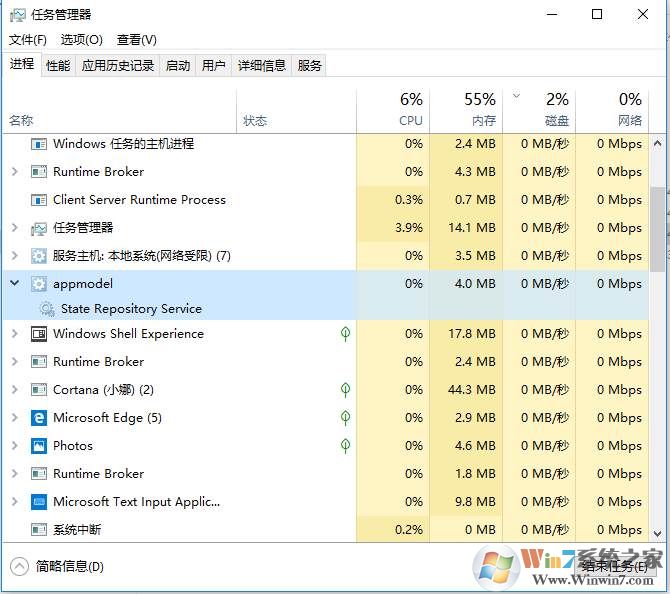Click the 0.3% CPU cell
The height and width of the screenshot is (594, 670).
click(x=393, y=200)
